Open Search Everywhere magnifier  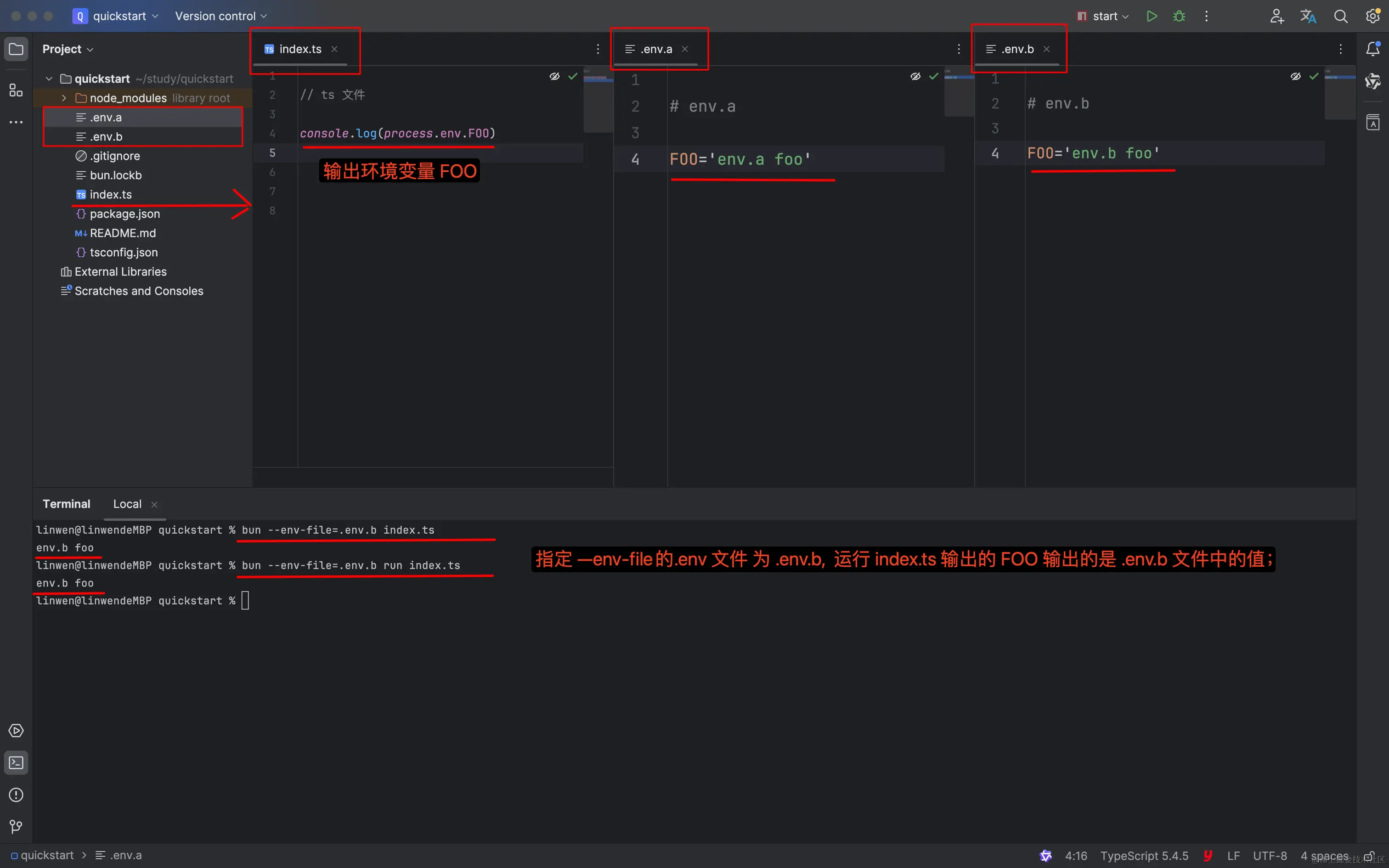(1340, 16)
